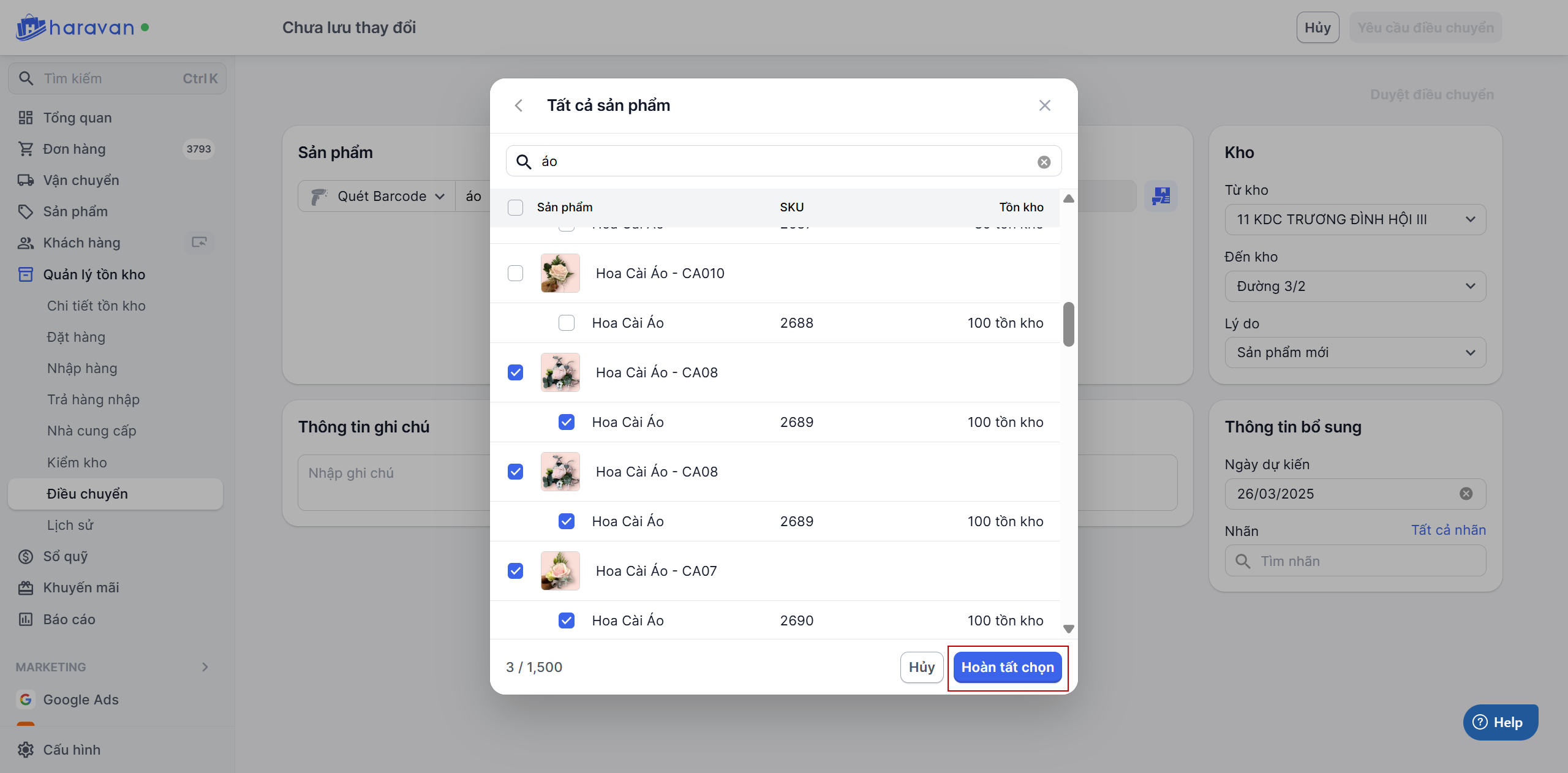This screenshot has height=773, width=1568.
Task: Clear the product search text 'áo'
Action: 1044,162
